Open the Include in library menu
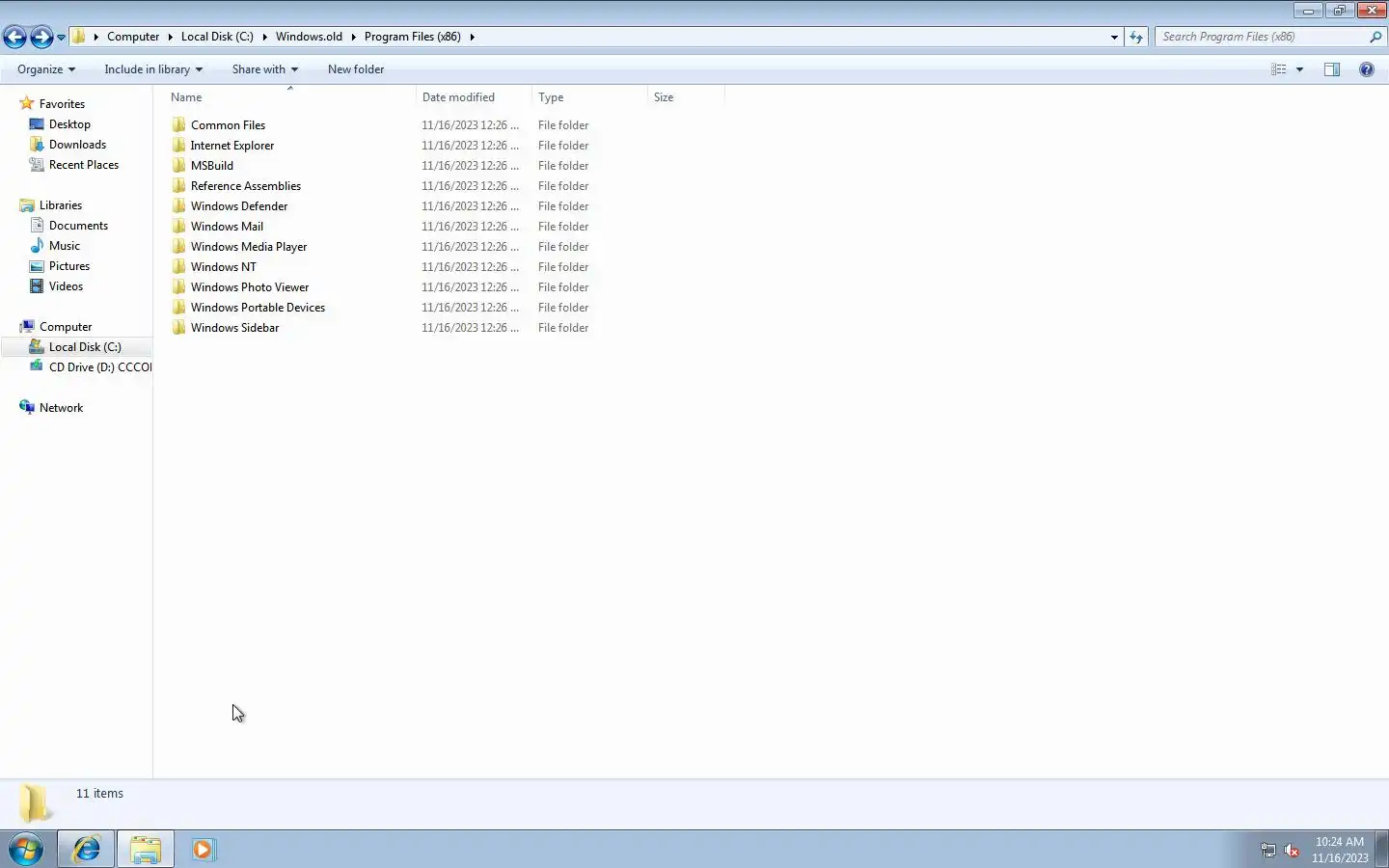The height and width of the screenshot is (868, 1389). pos(153,69)
